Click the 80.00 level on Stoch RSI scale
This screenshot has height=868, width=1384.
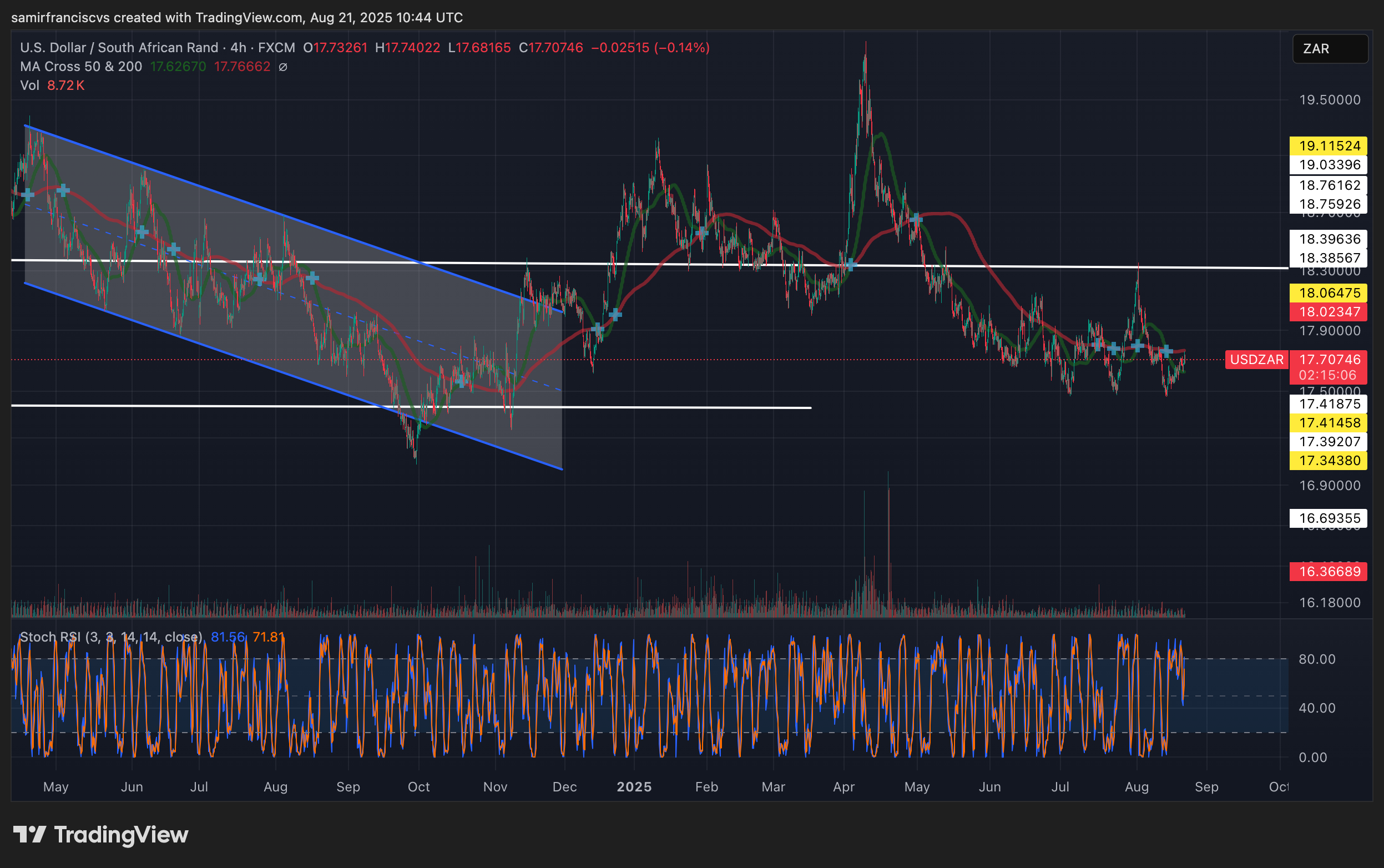pyautogui.click(x=1316, y=659)
